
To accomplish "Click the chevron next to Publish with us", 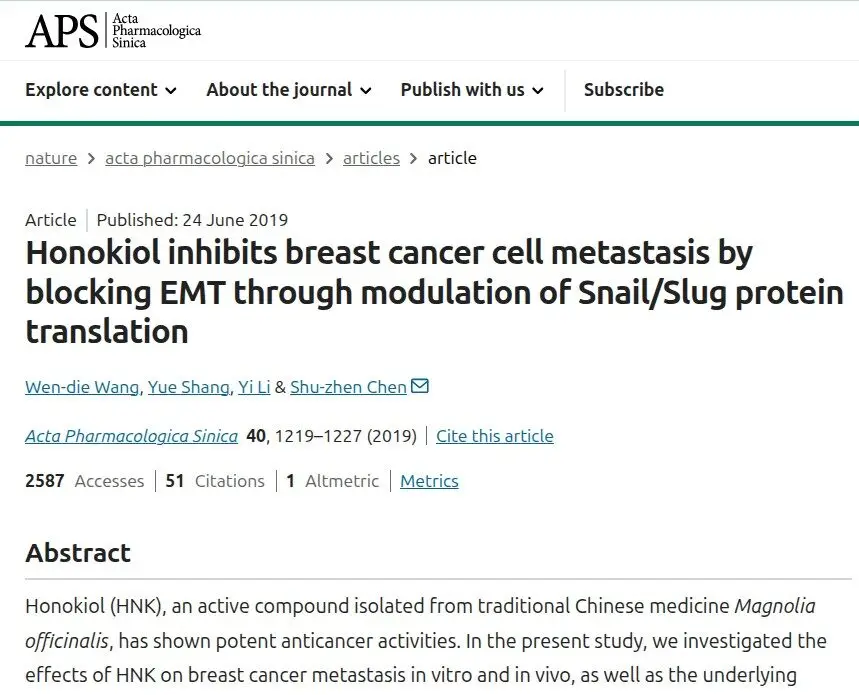I will coord(538,91).
